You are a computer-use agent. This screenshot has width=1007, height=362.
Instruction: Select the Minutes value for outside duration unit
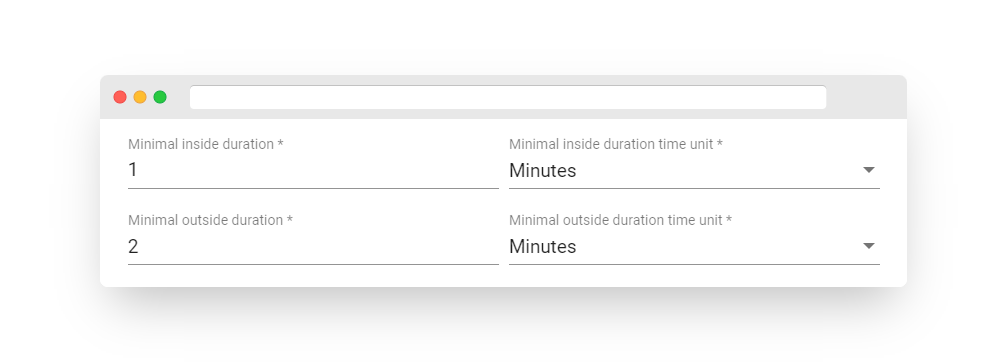point(543,246)
